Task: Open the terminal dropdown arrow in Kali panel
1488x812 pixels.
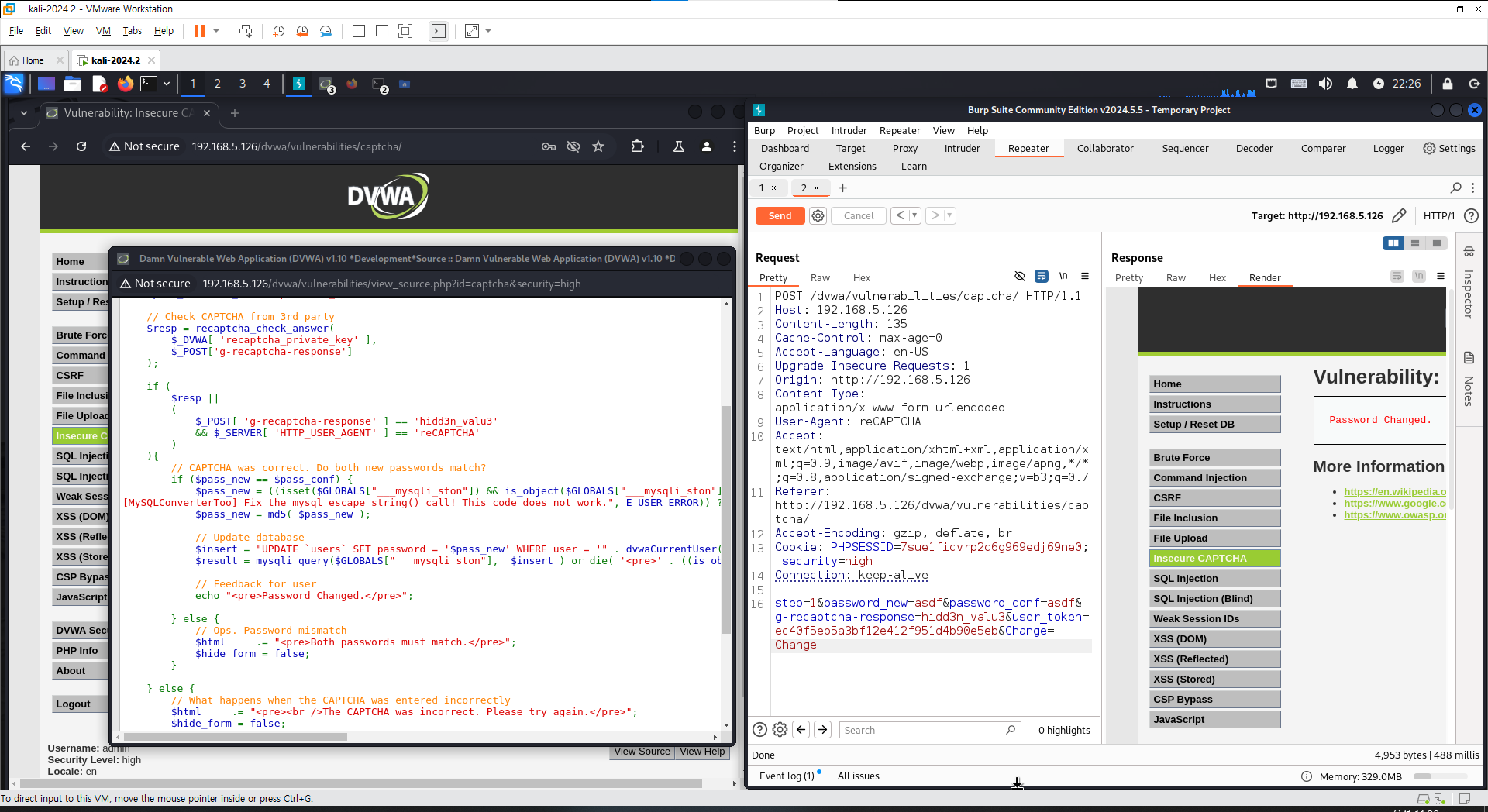Action: 166,84
